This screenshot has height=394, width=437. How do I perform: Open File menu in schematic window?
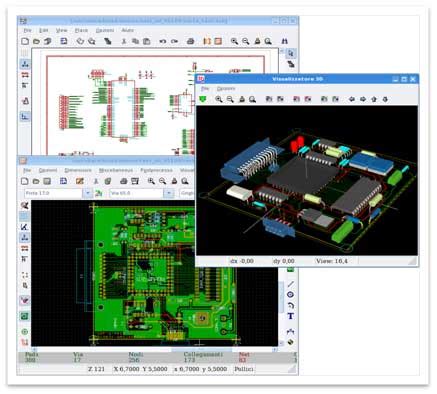(x=27, y=30)
